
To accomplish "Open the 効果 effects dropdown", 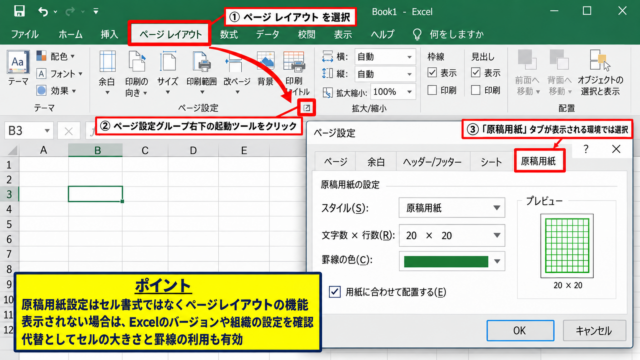I will (x=56, y=91).
